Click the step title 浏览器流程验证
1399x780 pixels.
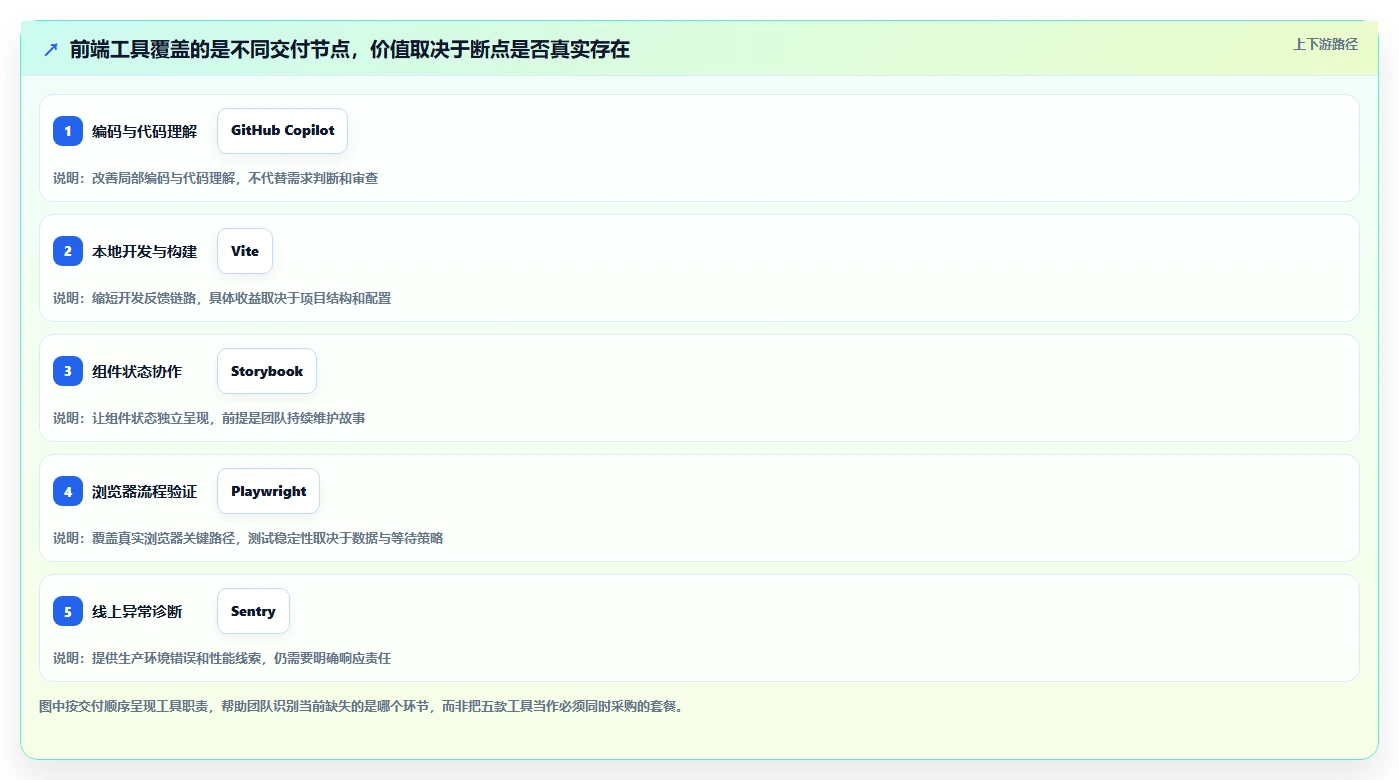(145, 491)
